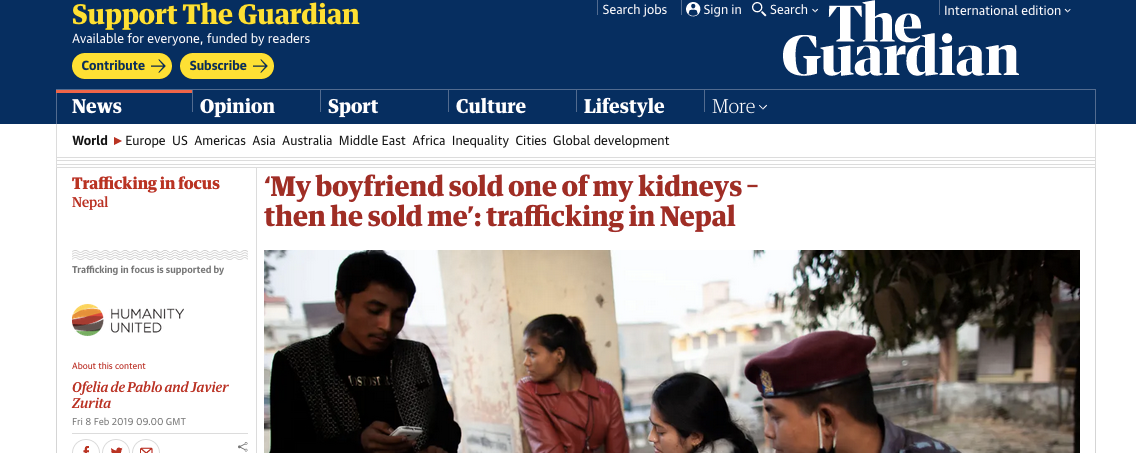The height and width of the screenshot is (453, 1136).
Task: Click the Facebook share icon
Action: pyautogui.click(x=86, y=449)
